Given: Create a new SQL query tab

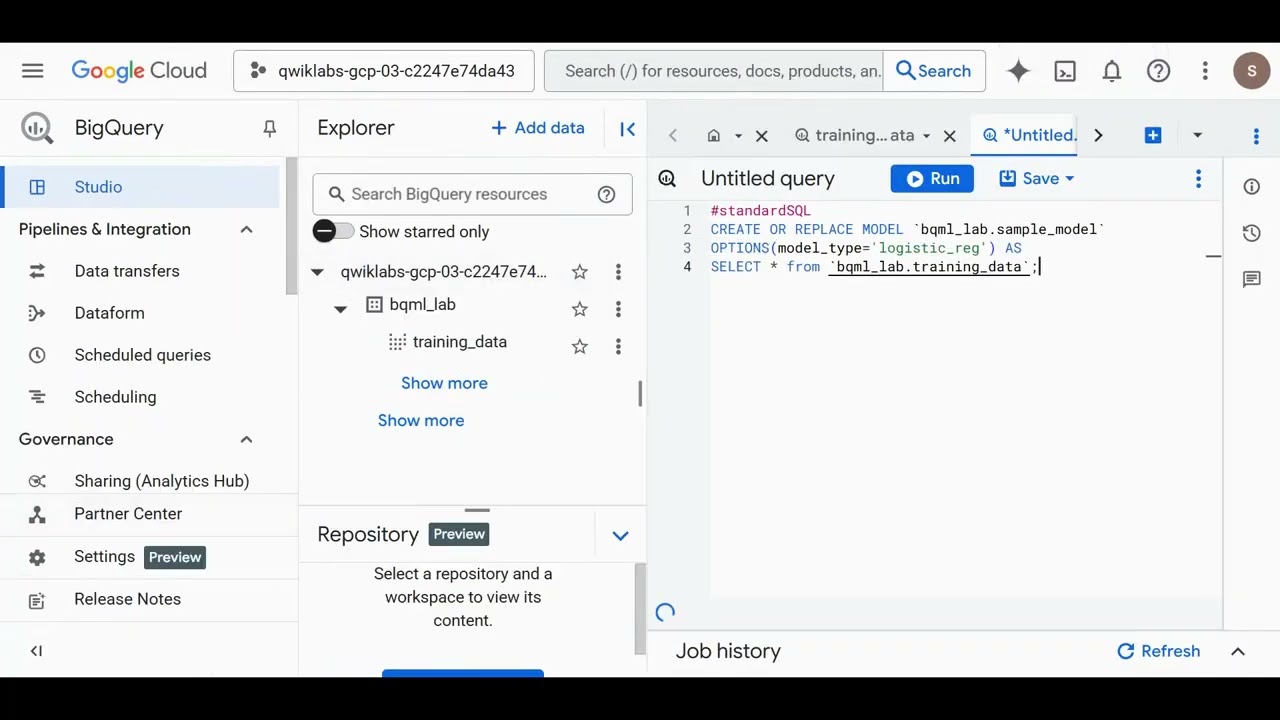Looking at the screenshot, I should click(1153, 135).
